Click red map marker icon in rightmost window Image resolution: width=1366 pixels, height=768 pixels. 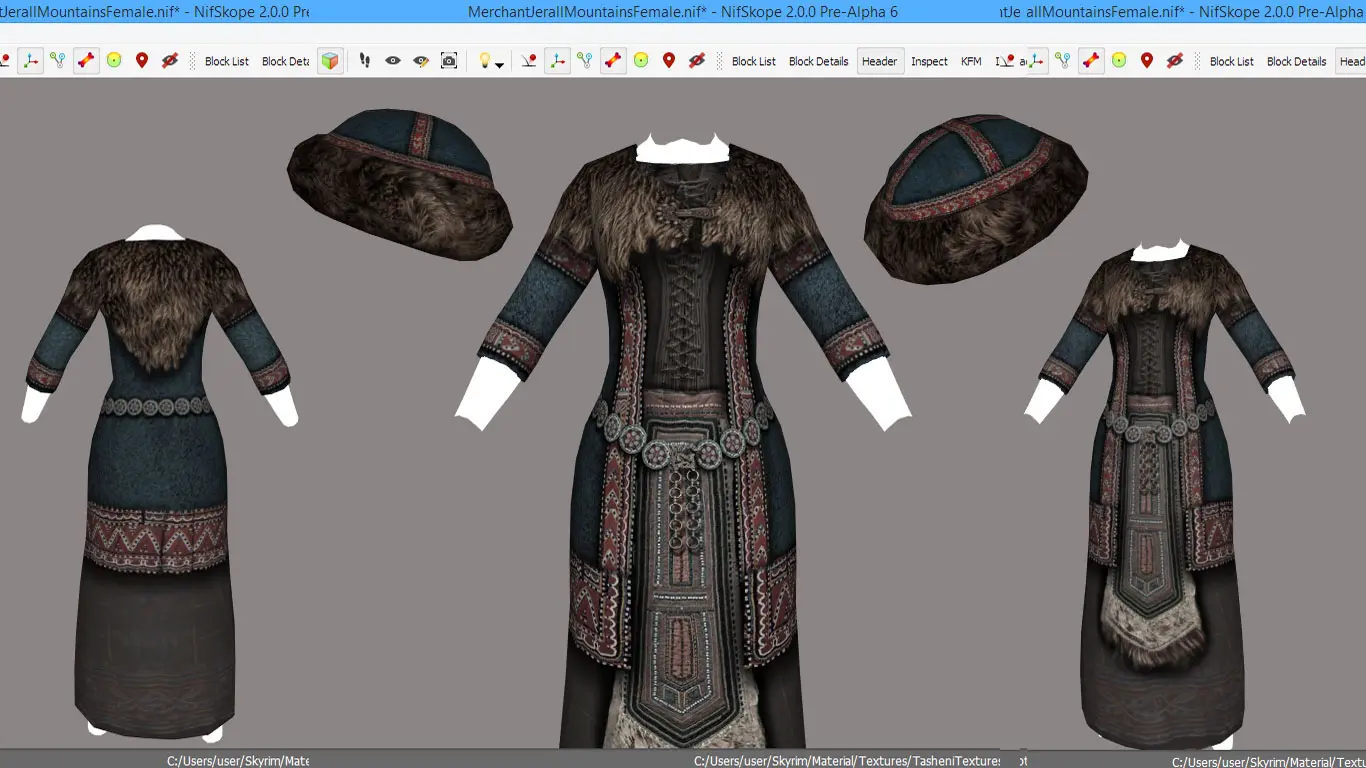(1147, 61)
